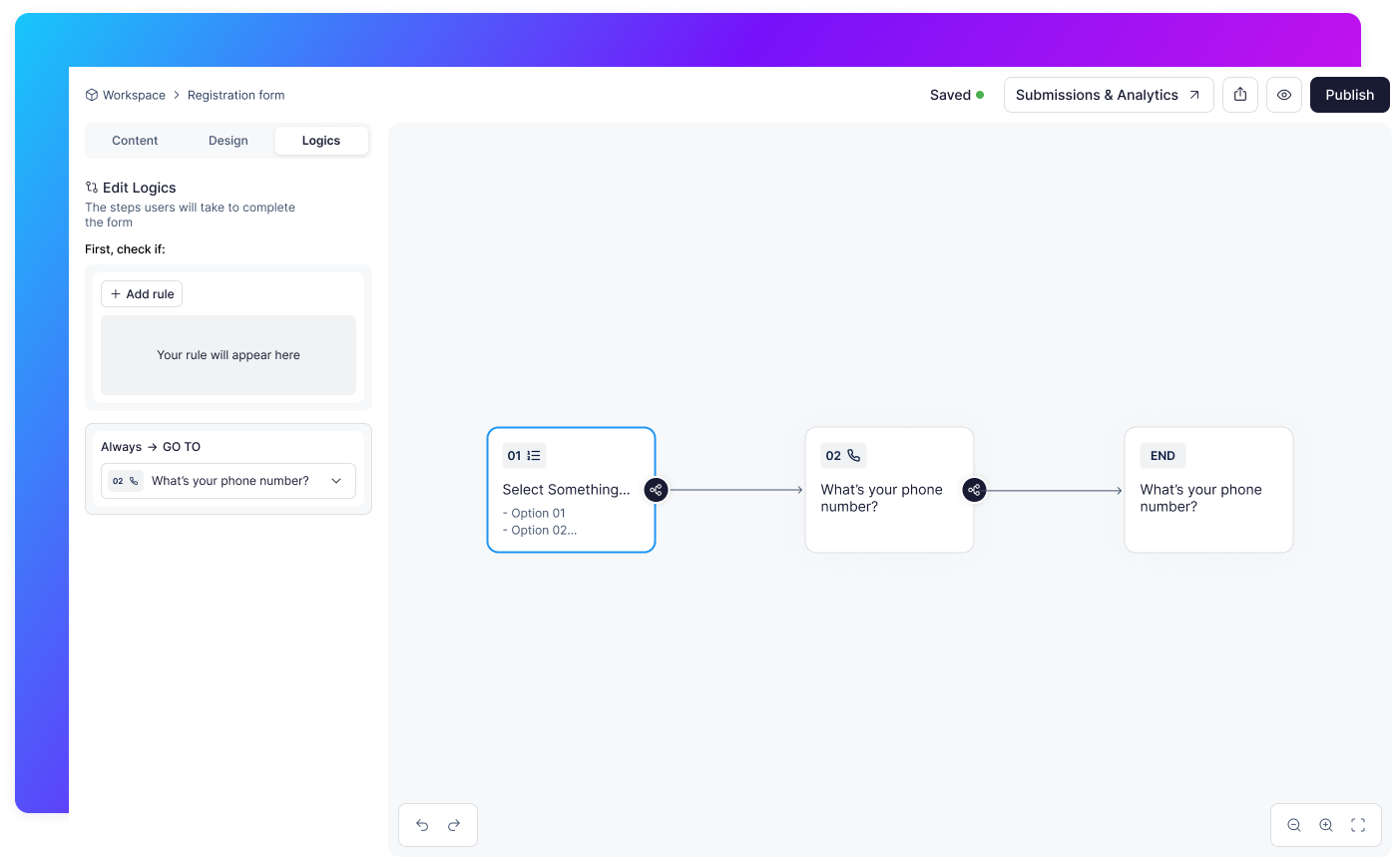Select the END node card
This screenshot has width=1400, height=865.
[1208, 490]
